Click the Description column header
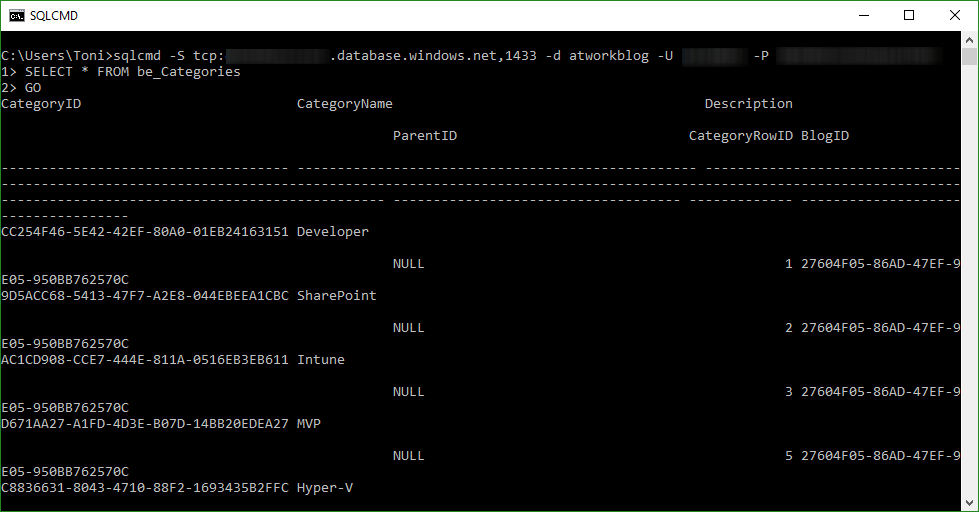This screenshot has width=979, height=512. coord(748,104)
